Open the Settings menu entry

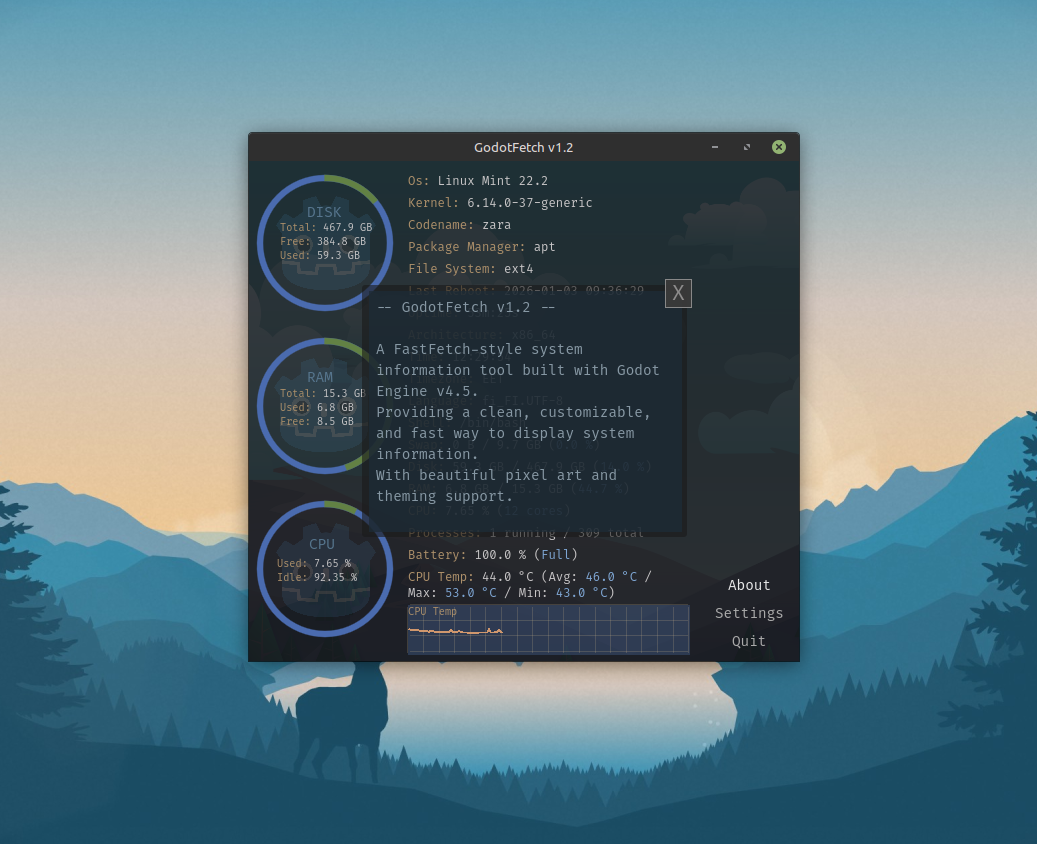click(749, 613)
